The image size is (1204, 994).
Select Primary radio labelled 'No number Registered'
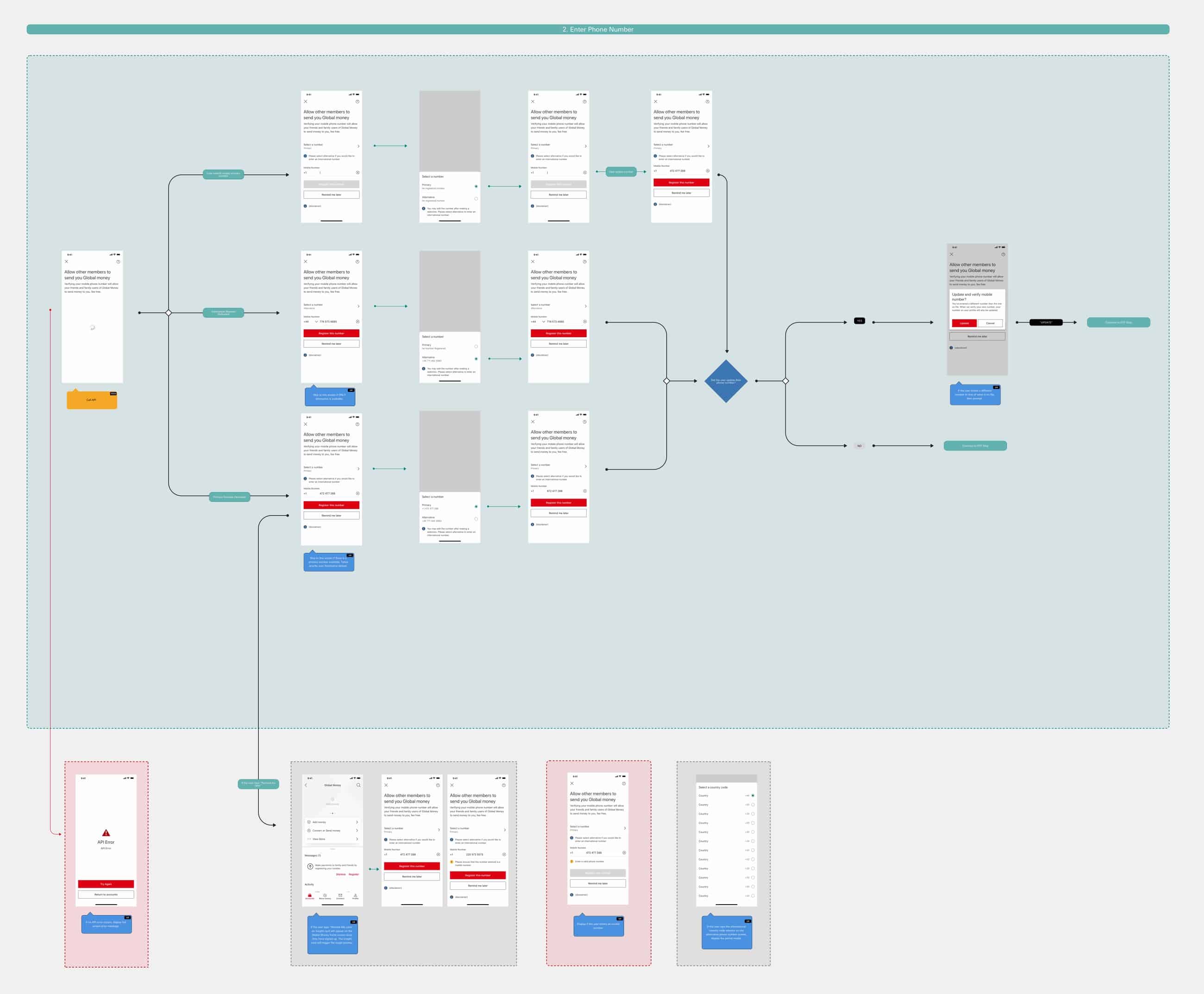(x=476, y=346)
